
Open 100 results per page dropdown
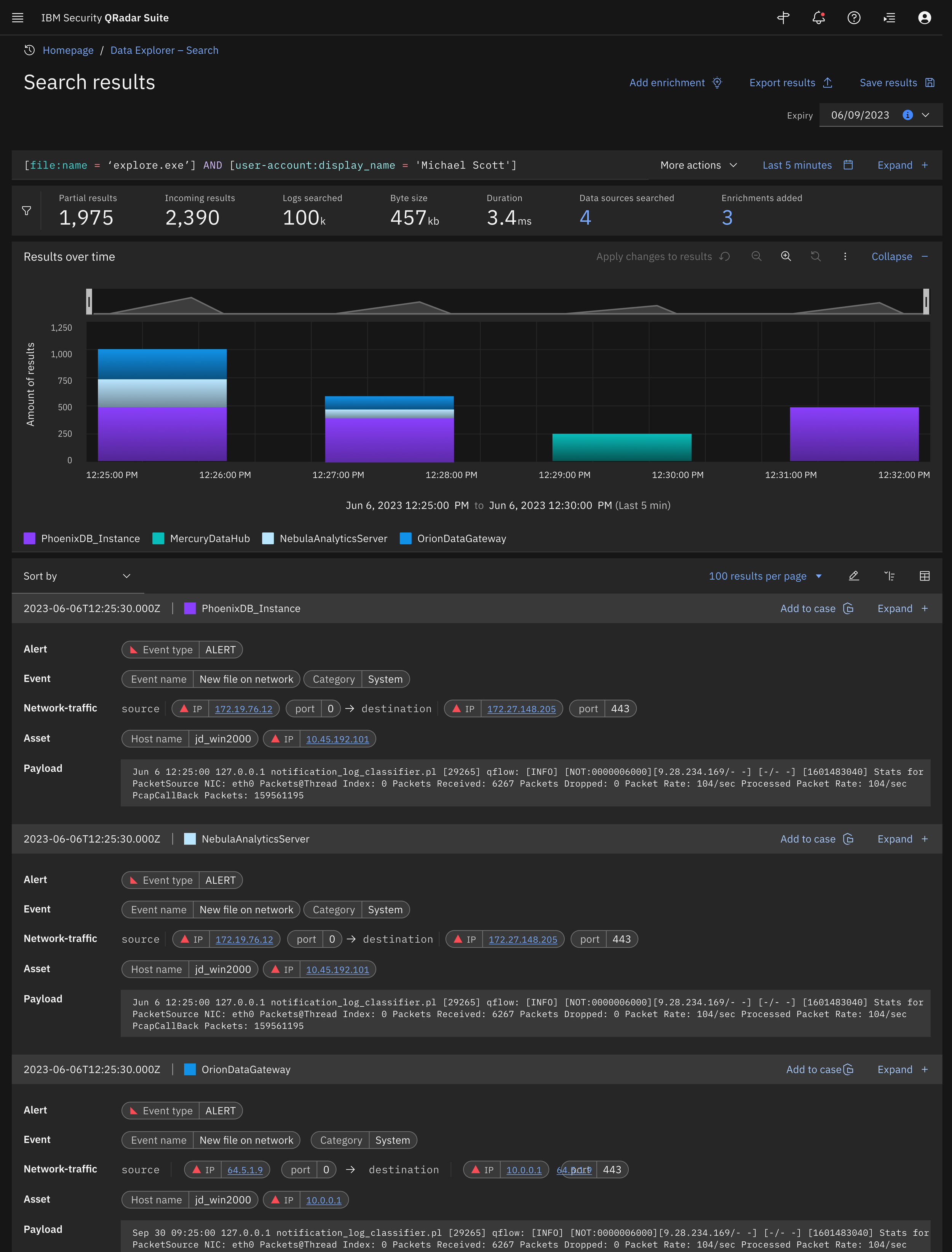point(765,576)
